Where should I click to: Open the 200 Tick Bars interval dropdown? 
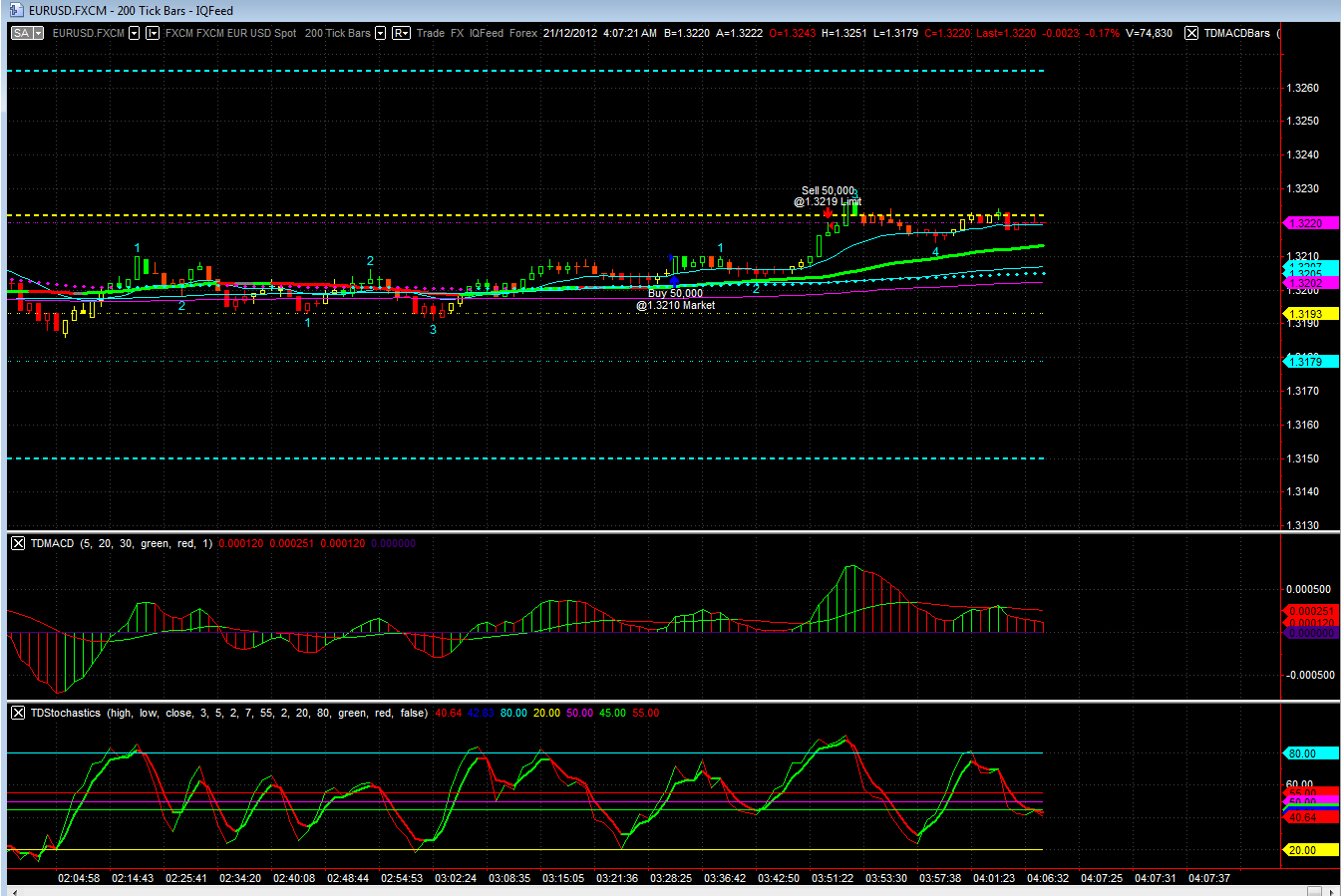click(380, 33)
